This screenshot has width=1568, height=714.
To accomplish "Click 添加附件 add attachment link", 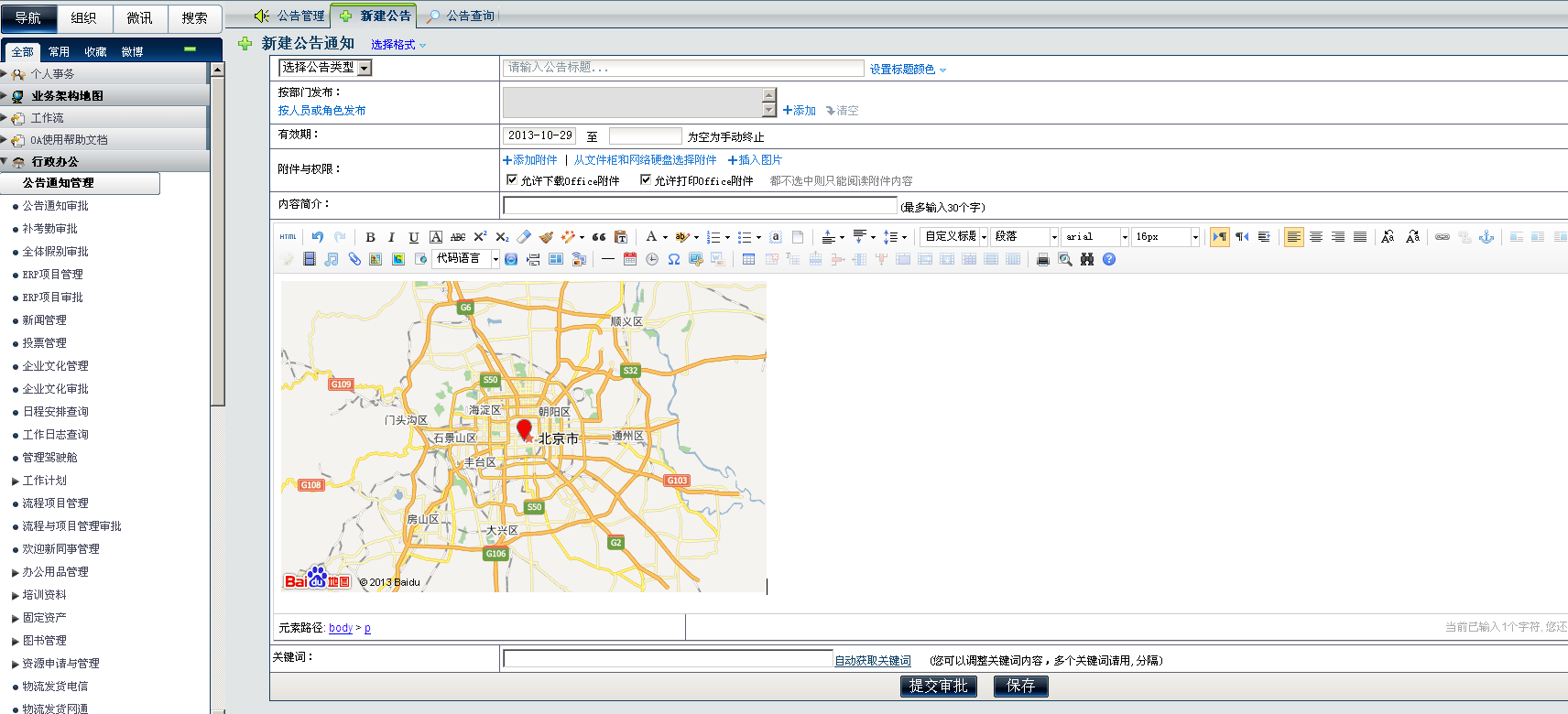I will 530,159.
